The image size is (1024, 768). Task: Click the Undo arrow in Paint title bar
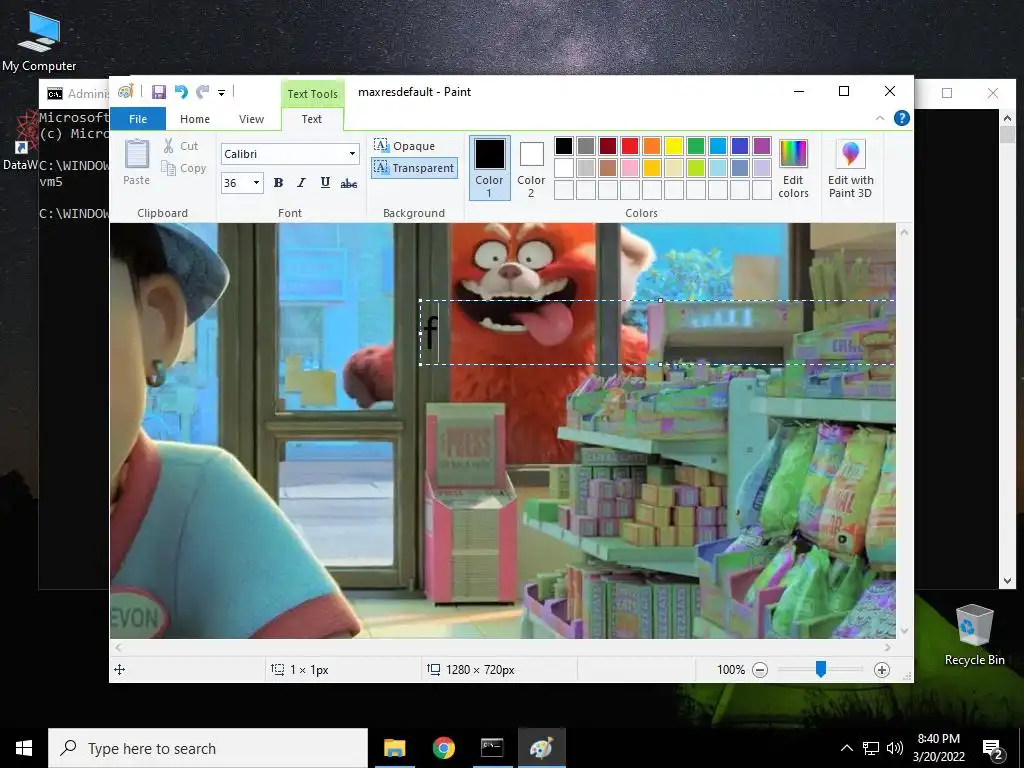[x=181, y=92]
